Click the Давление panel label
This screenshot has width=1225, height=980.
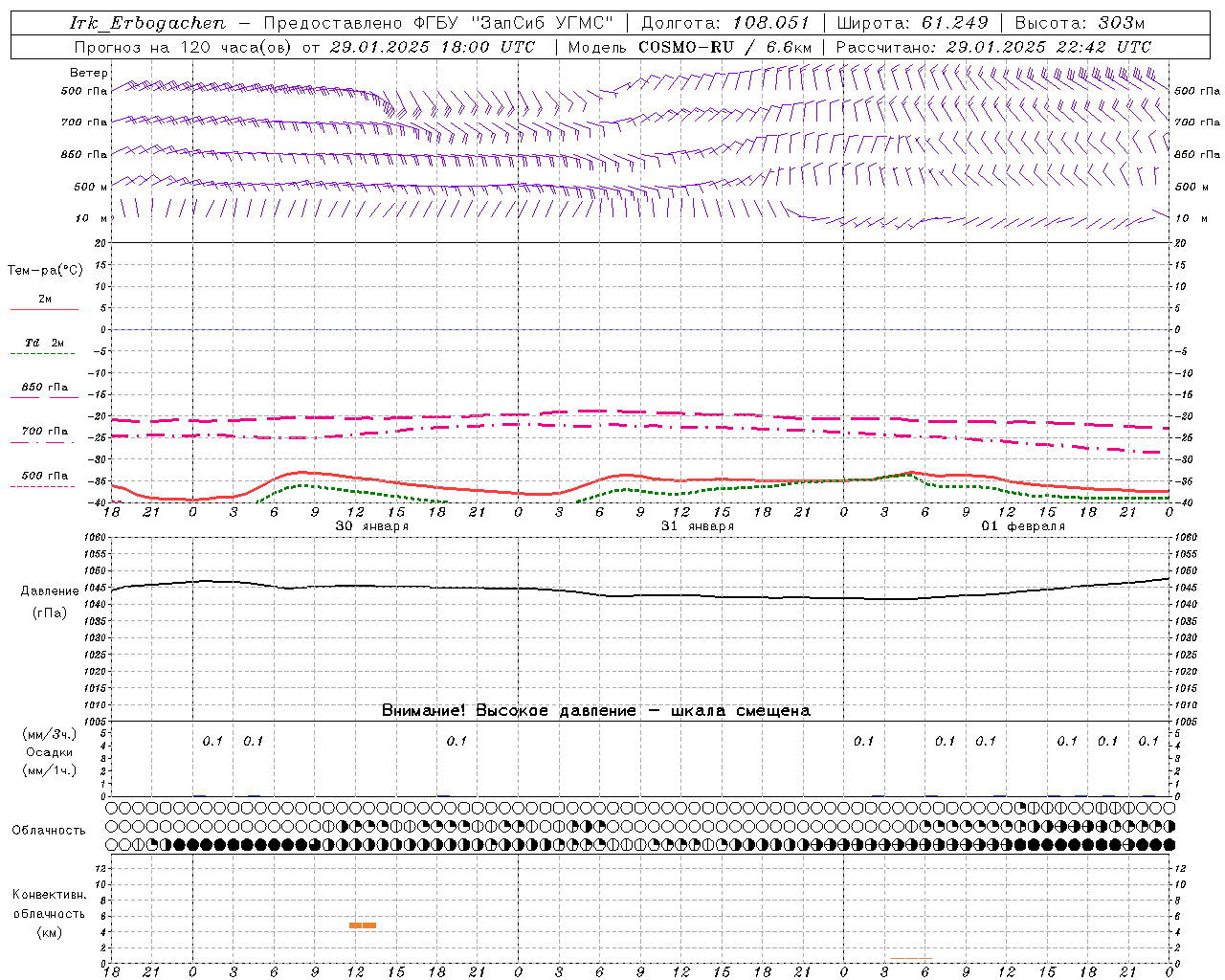[x=50, y=591]
